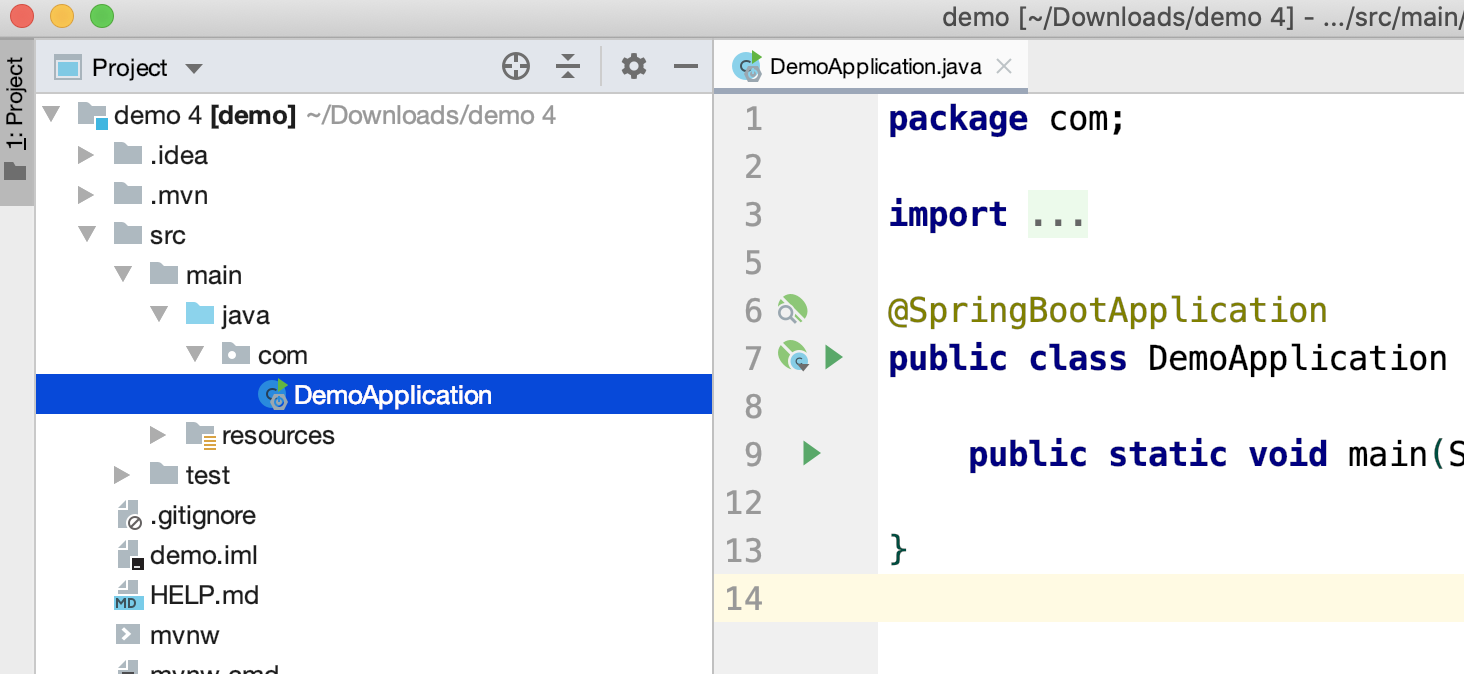
Task: Open the Project view dropdown
Action: (194, 69)
